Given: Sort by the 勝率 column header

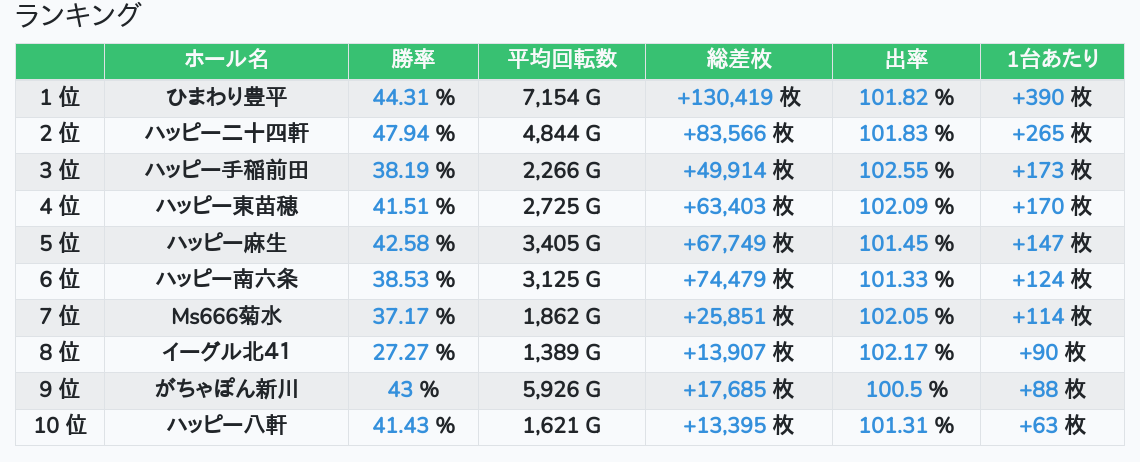Looking at the screenshot, I should [x=413, y=60].
